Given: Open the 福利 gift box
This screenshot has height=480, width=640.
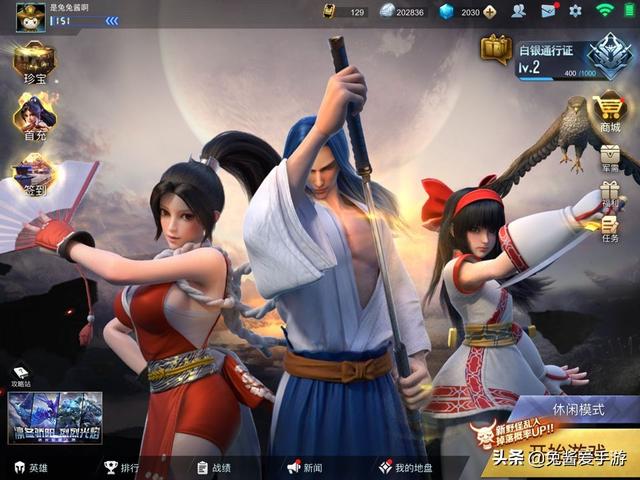Looking at the screenshot, I should coord(610,194).
